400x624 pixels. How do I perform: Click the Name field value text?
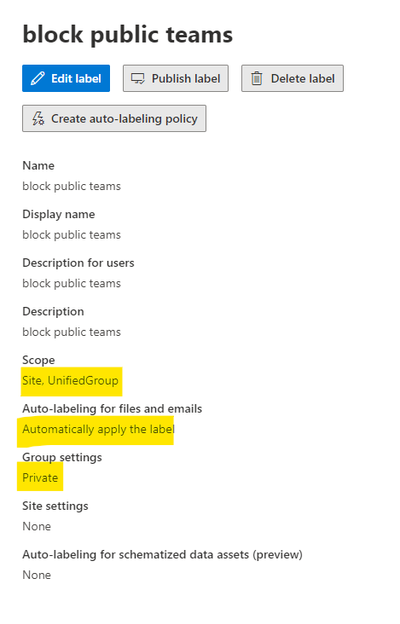pos(72,186)
